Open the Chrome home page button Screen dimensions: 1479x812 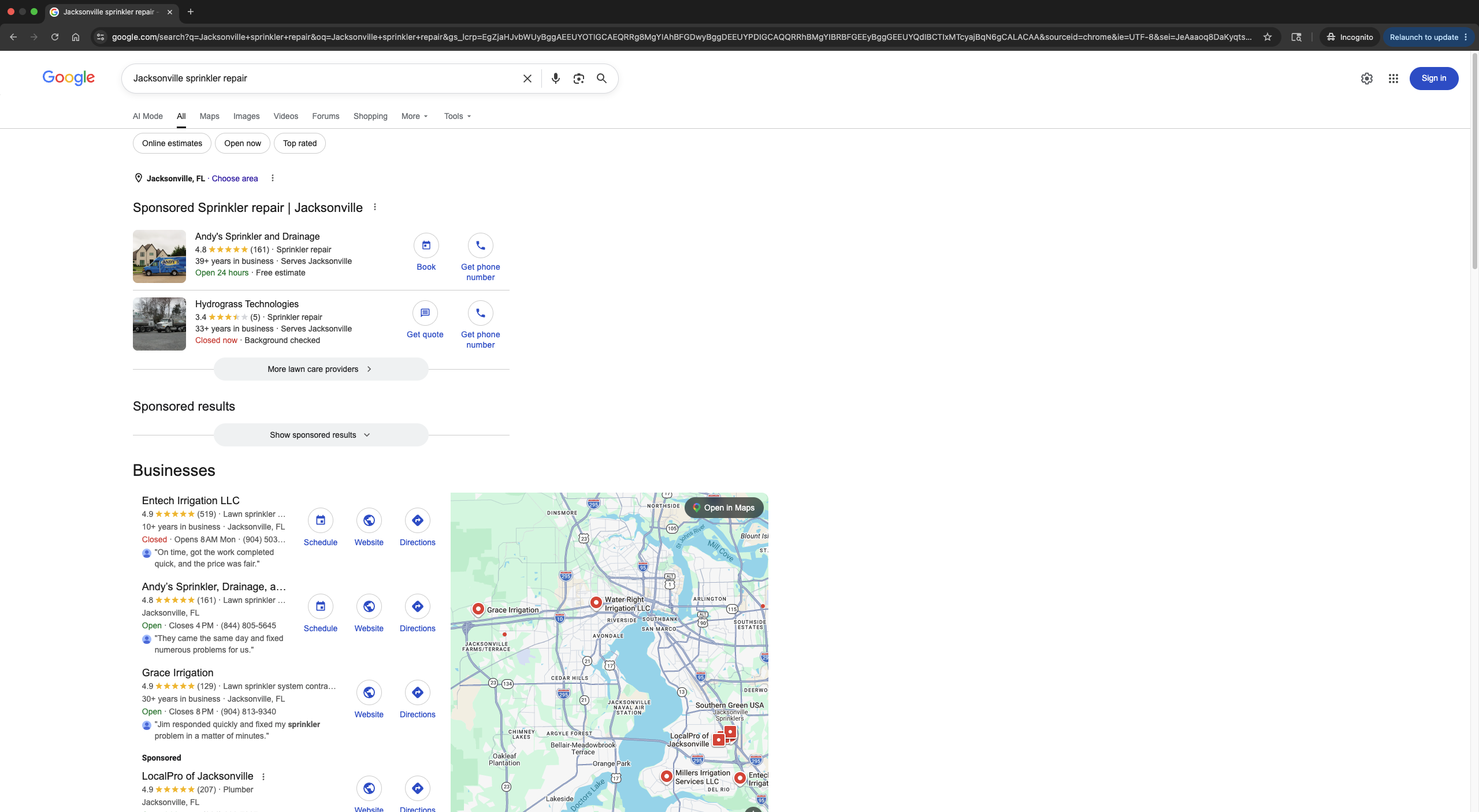76,37
